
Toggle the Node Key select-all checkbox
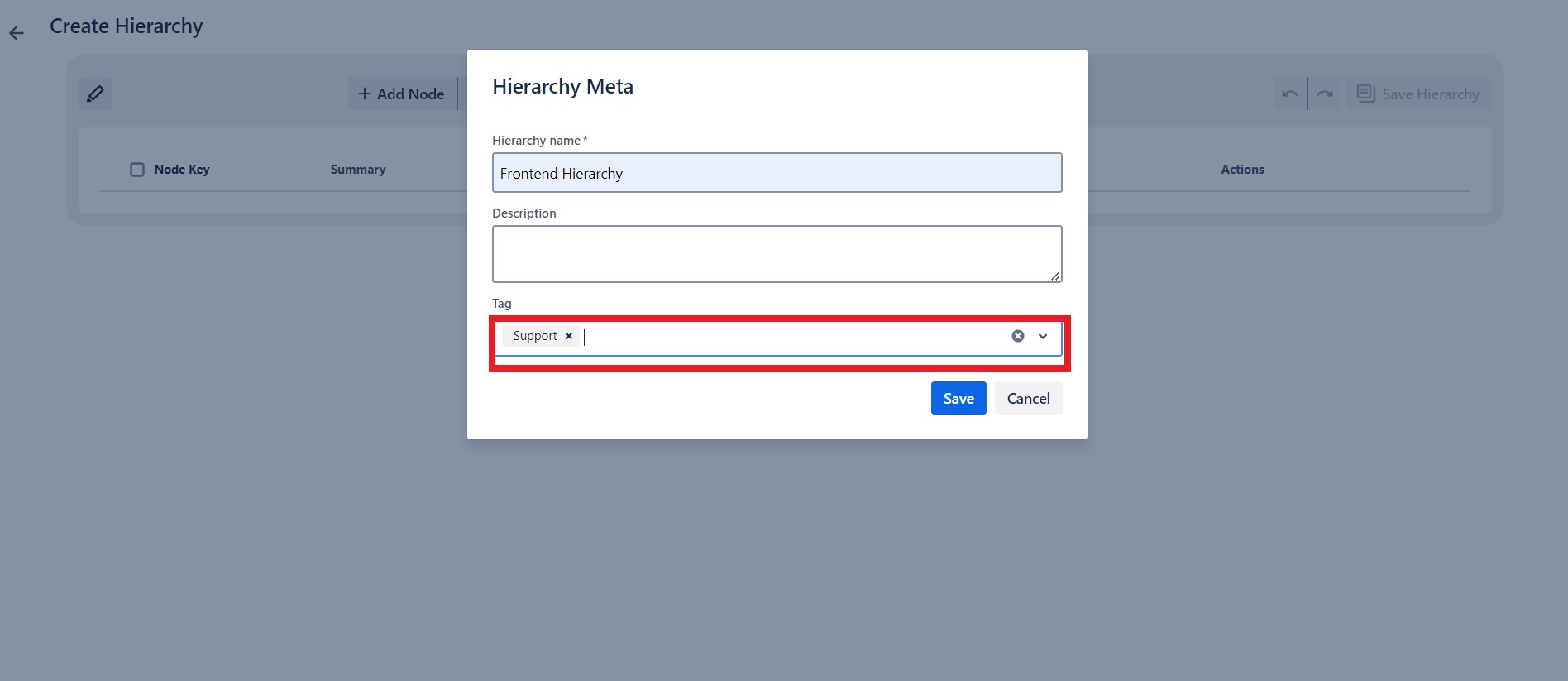tap(137, 169)
